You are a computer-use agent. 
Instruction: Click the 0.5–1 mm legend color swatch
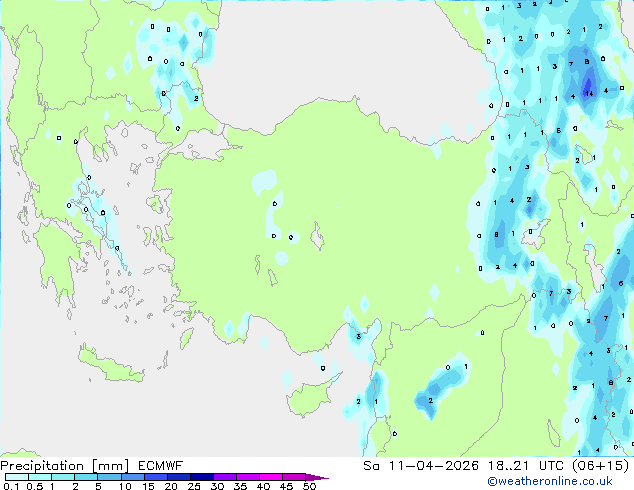40,477
